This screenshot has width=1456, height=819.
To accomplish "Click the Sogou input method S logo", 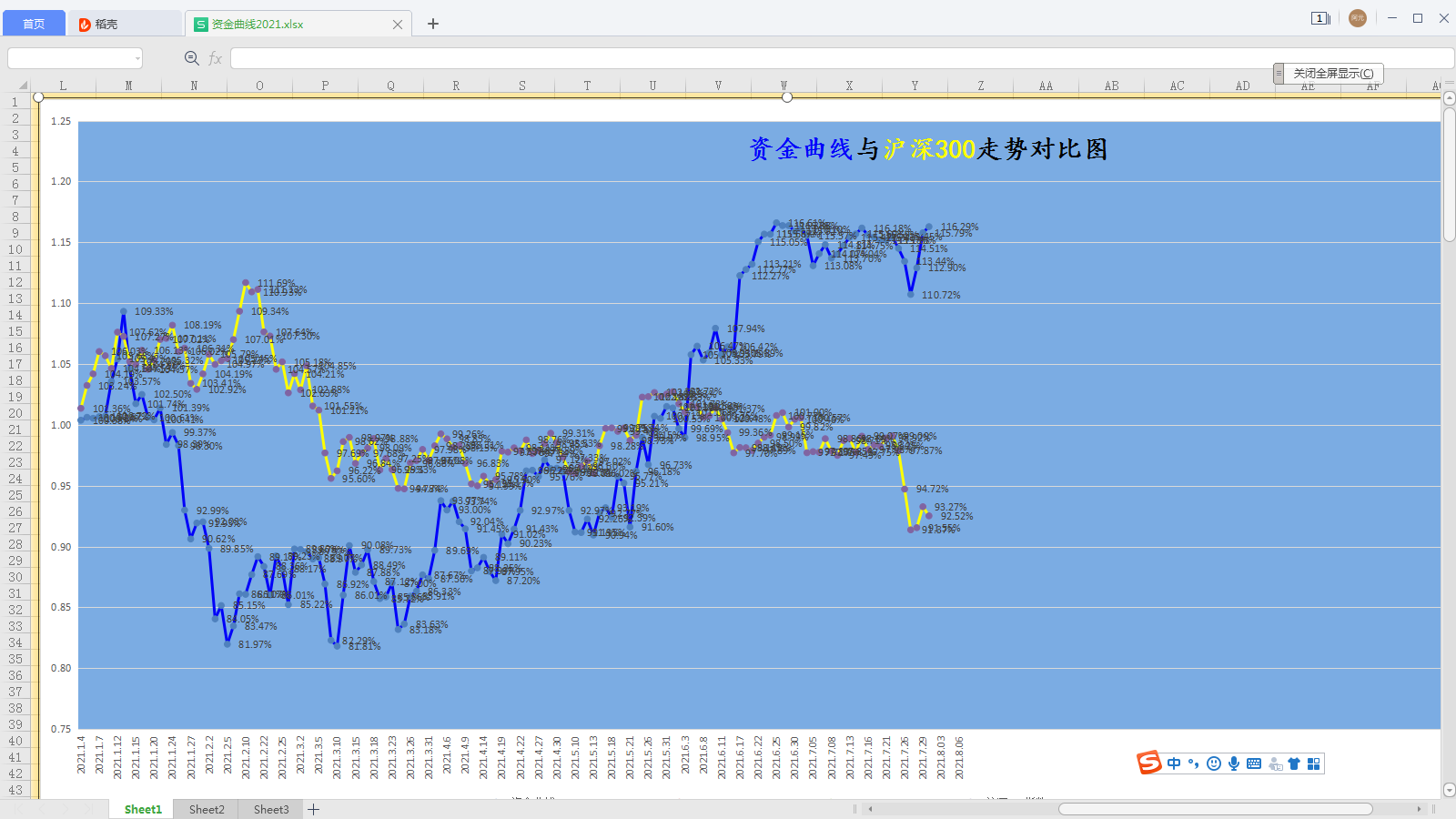I will click(x=1148, y=763).
